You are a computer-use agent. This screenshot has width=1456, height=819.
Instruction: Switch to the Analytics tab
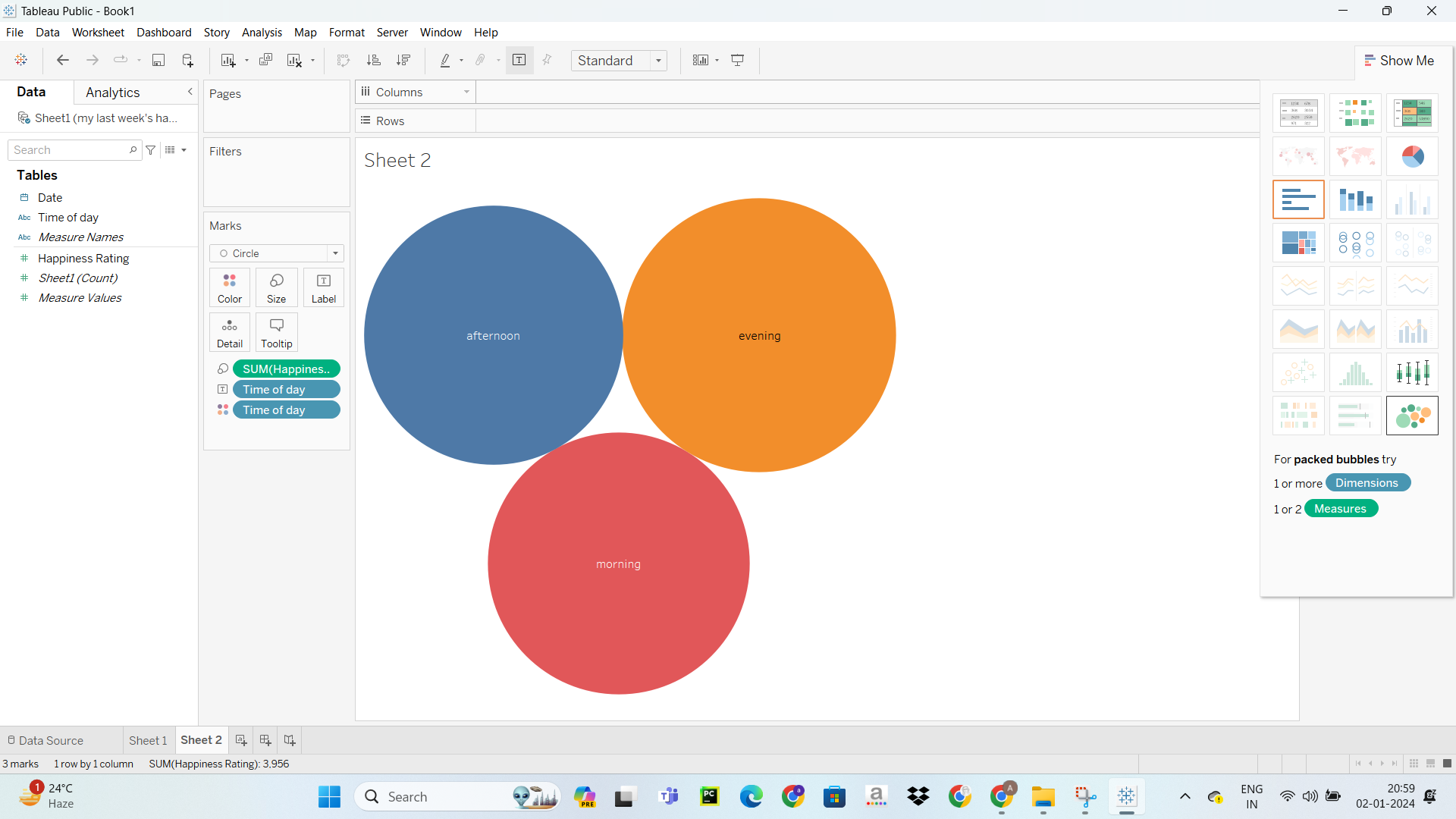113,93
